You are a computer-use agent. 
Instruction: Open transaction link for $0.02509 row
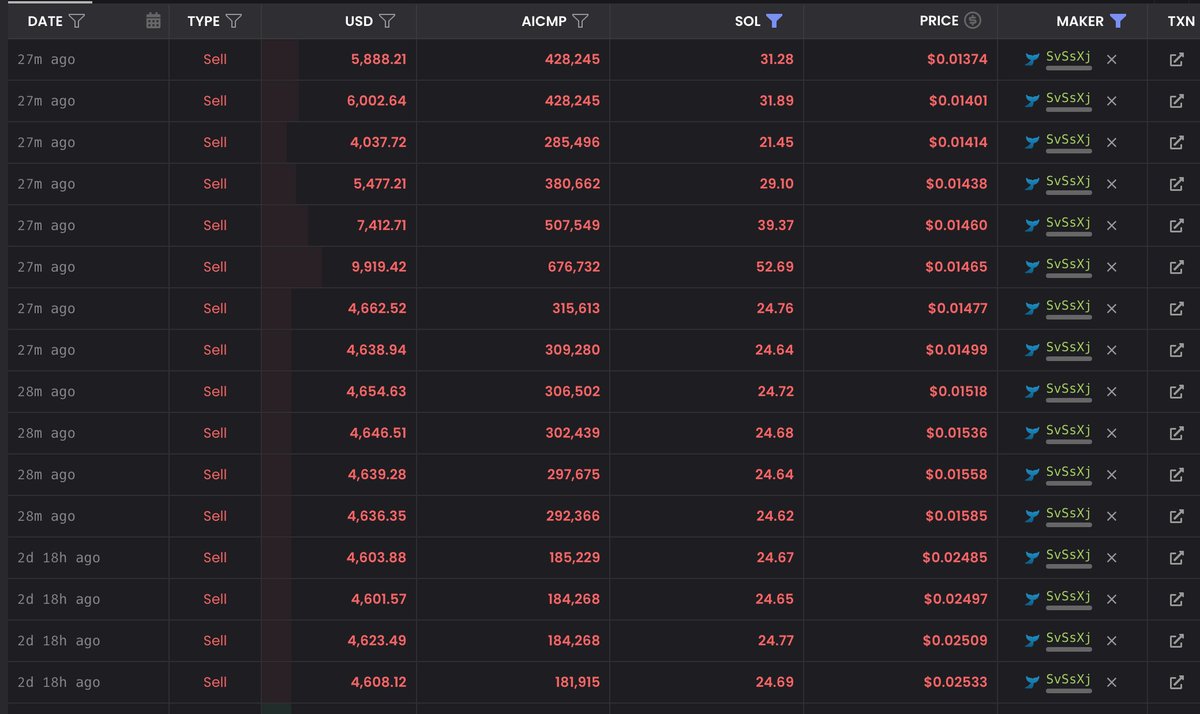click(1176, 641)
